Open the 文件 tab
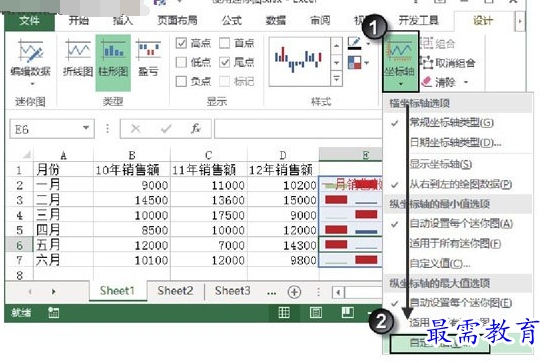The height and width of the screenshot is (363, 548). (30, 21)
